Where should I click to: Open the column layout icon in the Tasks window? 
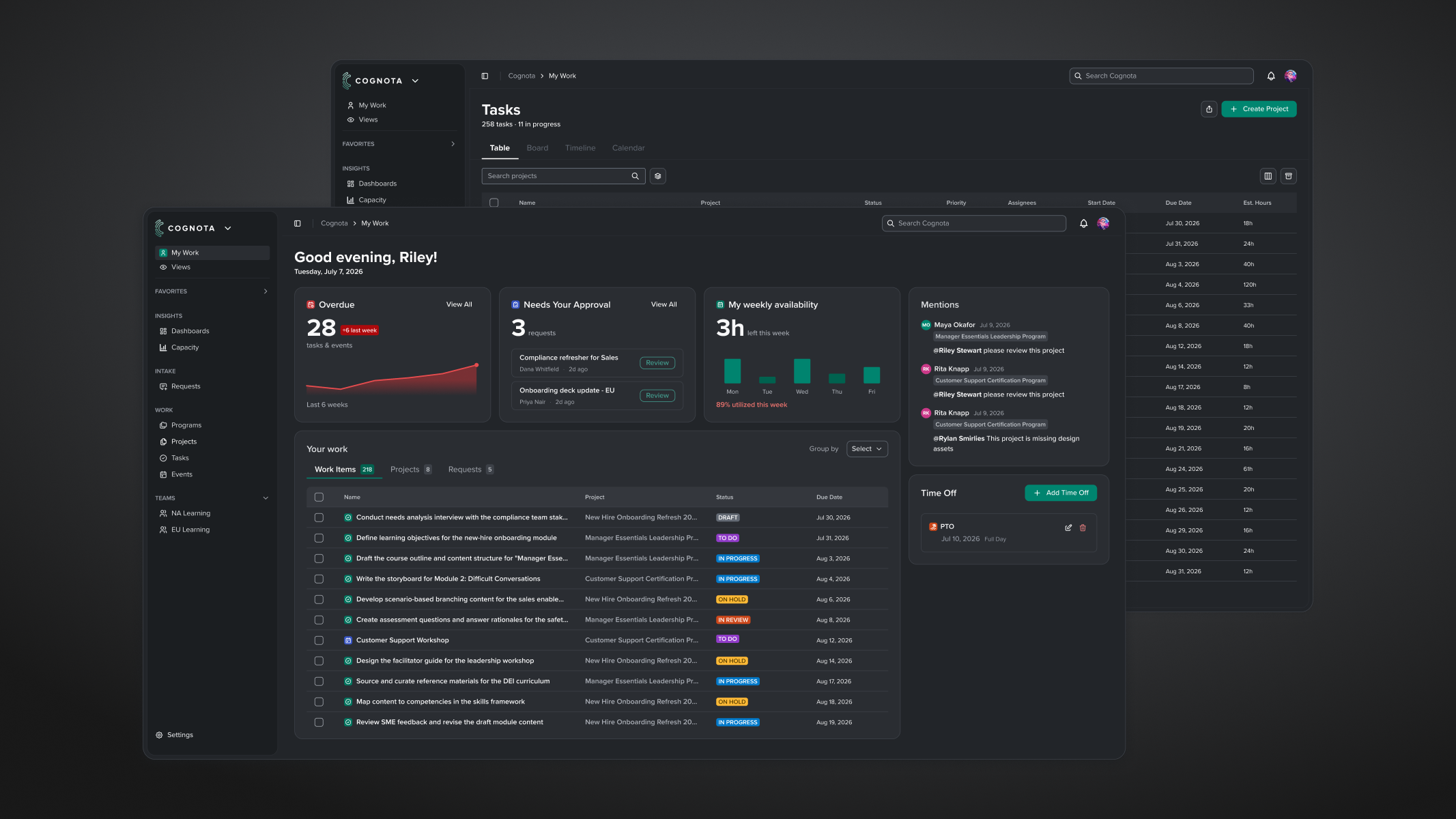click(x=1268, y=176)
